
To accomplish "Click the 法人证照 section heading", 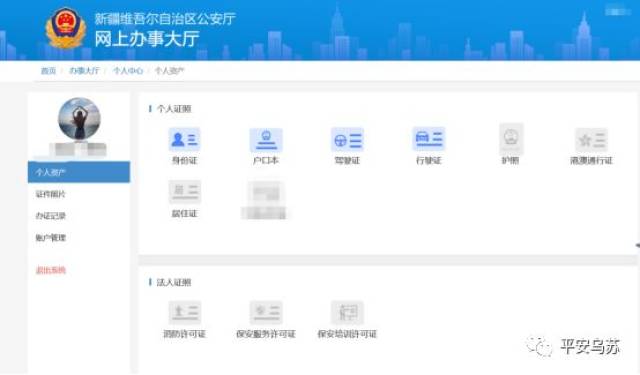I will click(x=174, y=282).
